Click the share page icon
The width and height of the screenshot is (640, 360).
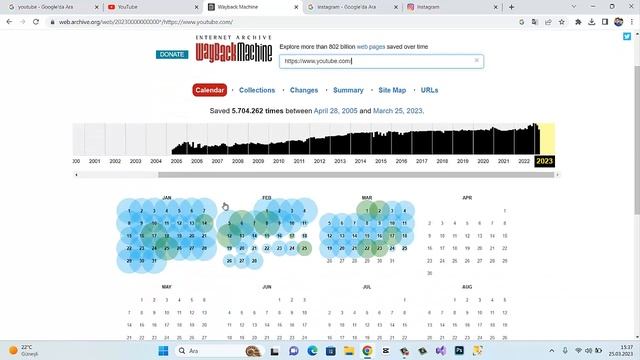pyautogui.click(x=548, y=22)
